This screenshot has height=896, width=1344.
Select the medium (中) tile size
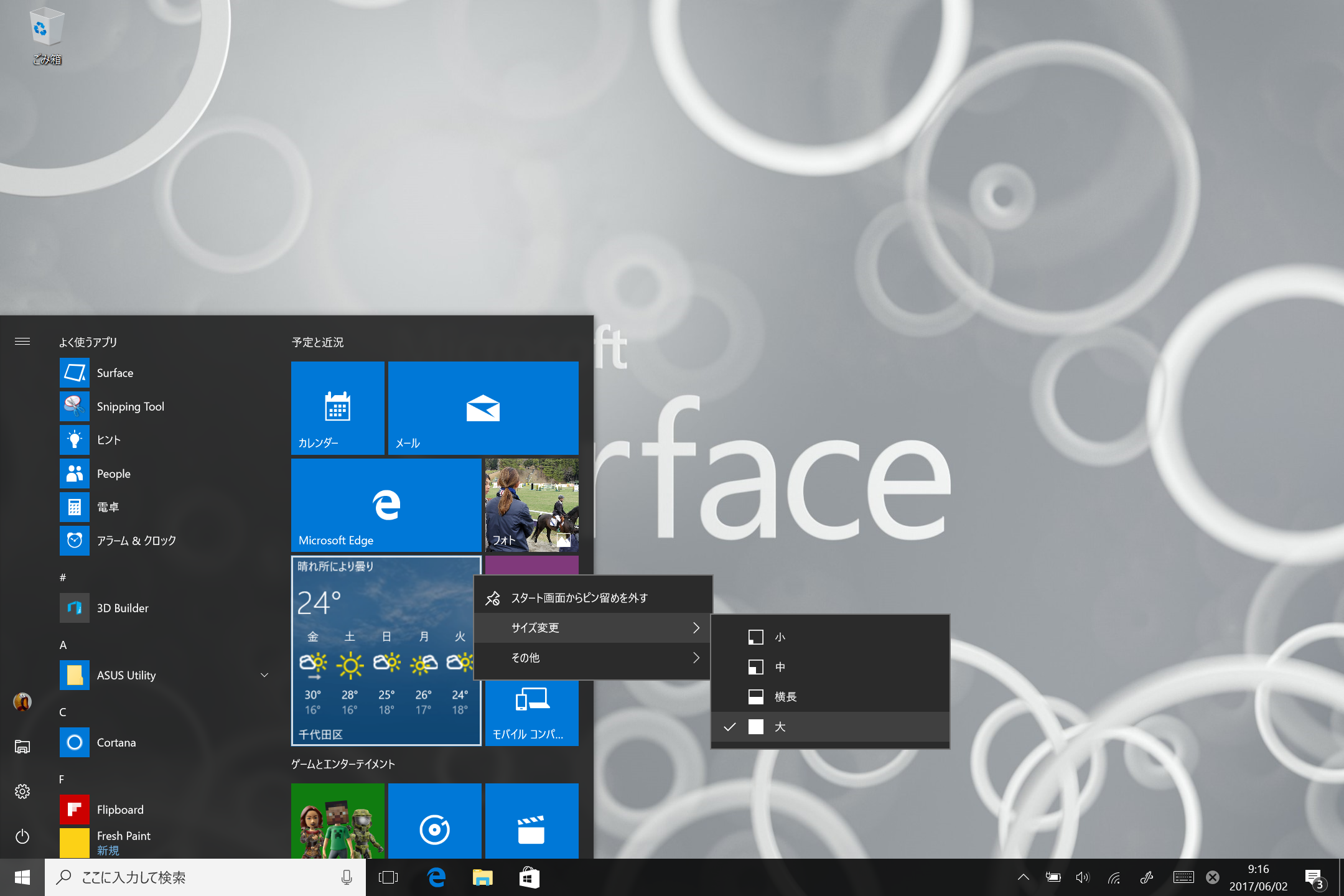pos(780,667)
